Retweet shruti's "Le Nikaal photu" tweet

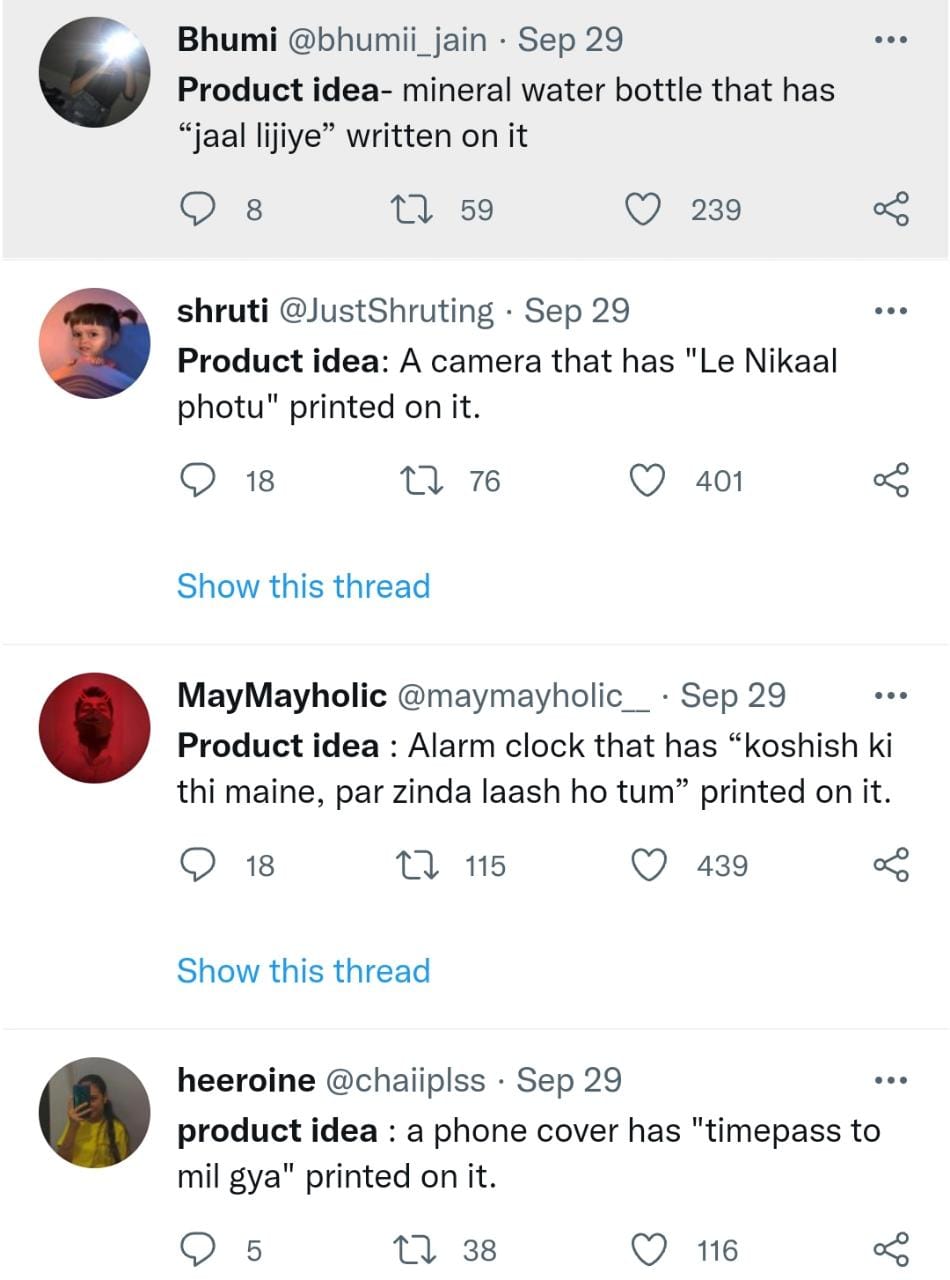(415, 481)
